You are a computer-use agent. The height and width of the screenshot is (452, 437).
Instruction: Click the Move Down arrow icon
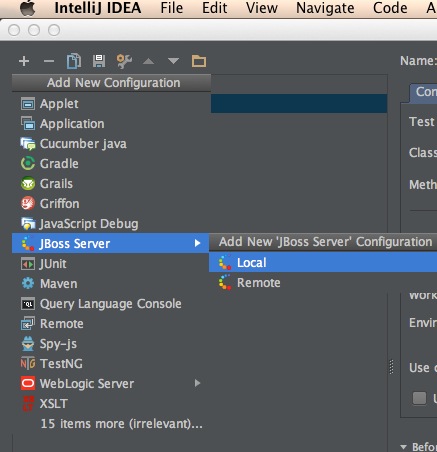[173, 61]
